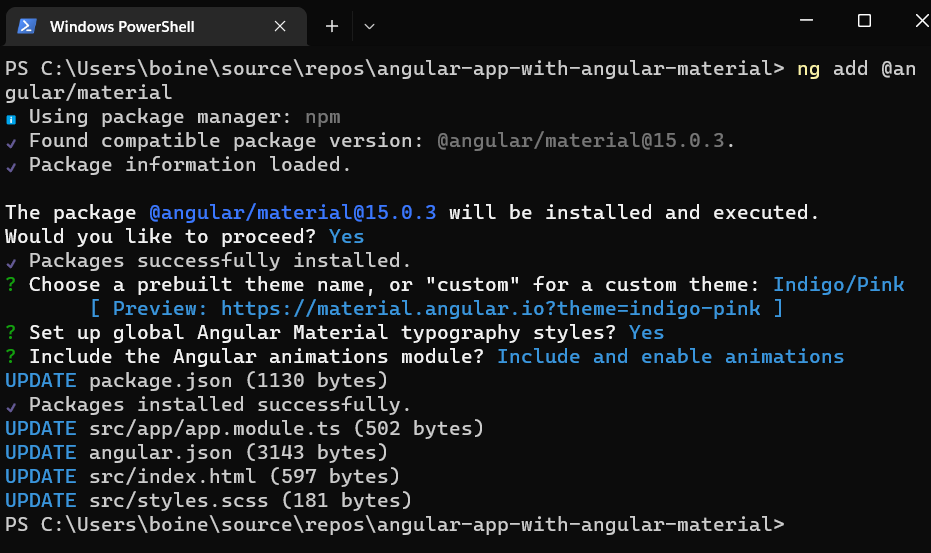Click the checkmark beside Found compatible package version
The height and width of the screenshot is (553, 931).
(x=11, y=143)
